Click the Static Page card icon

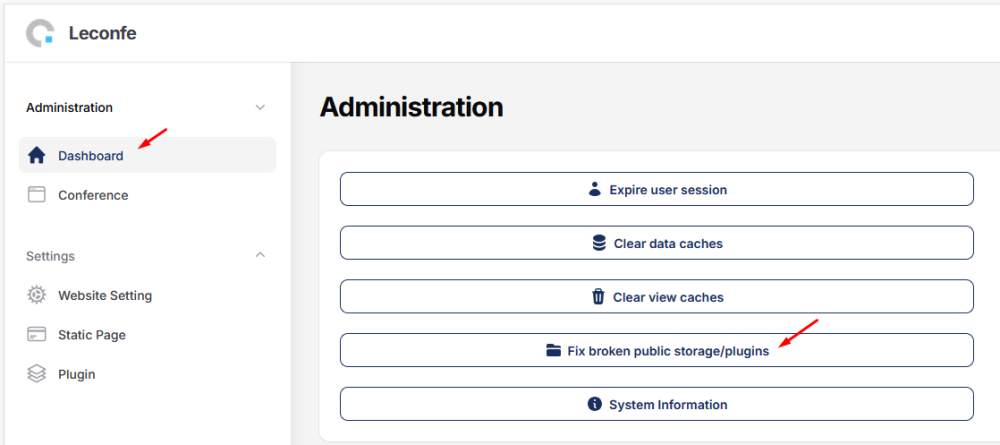(x=37, y=335)
